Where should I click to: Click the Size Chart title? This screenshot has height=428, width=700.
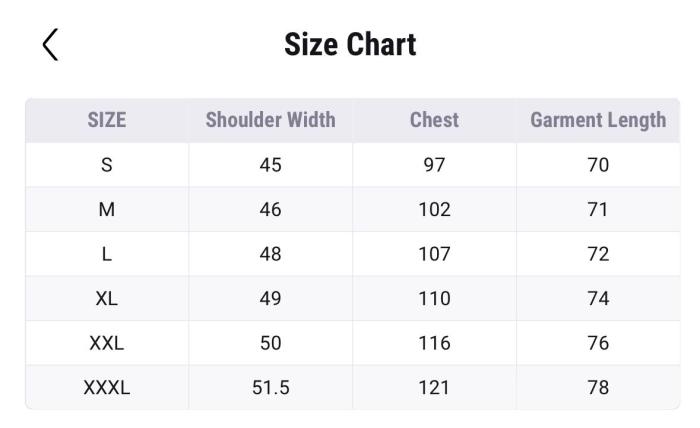[x=350, y=44]
